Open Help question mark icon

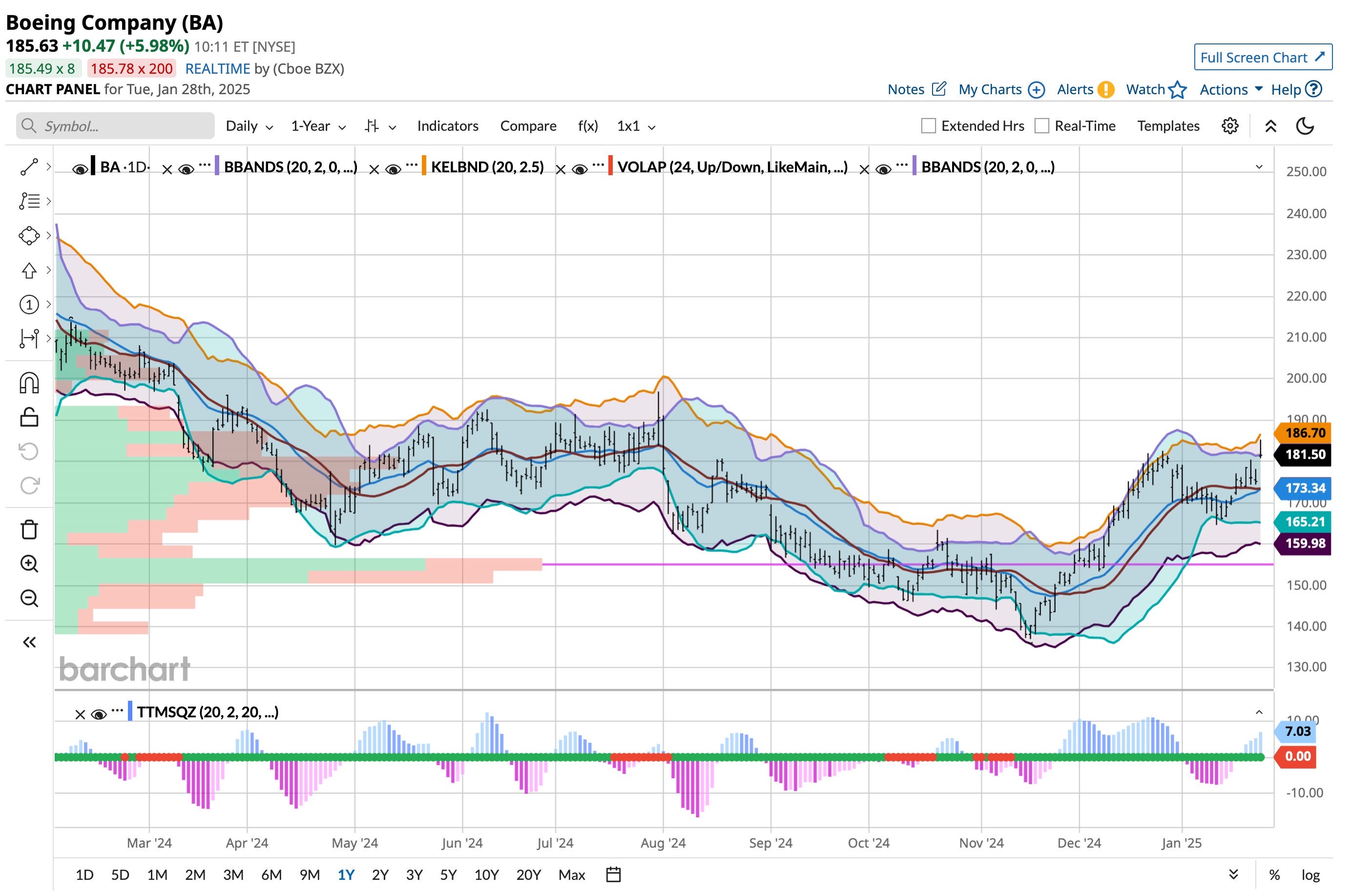click(1314, 89)
